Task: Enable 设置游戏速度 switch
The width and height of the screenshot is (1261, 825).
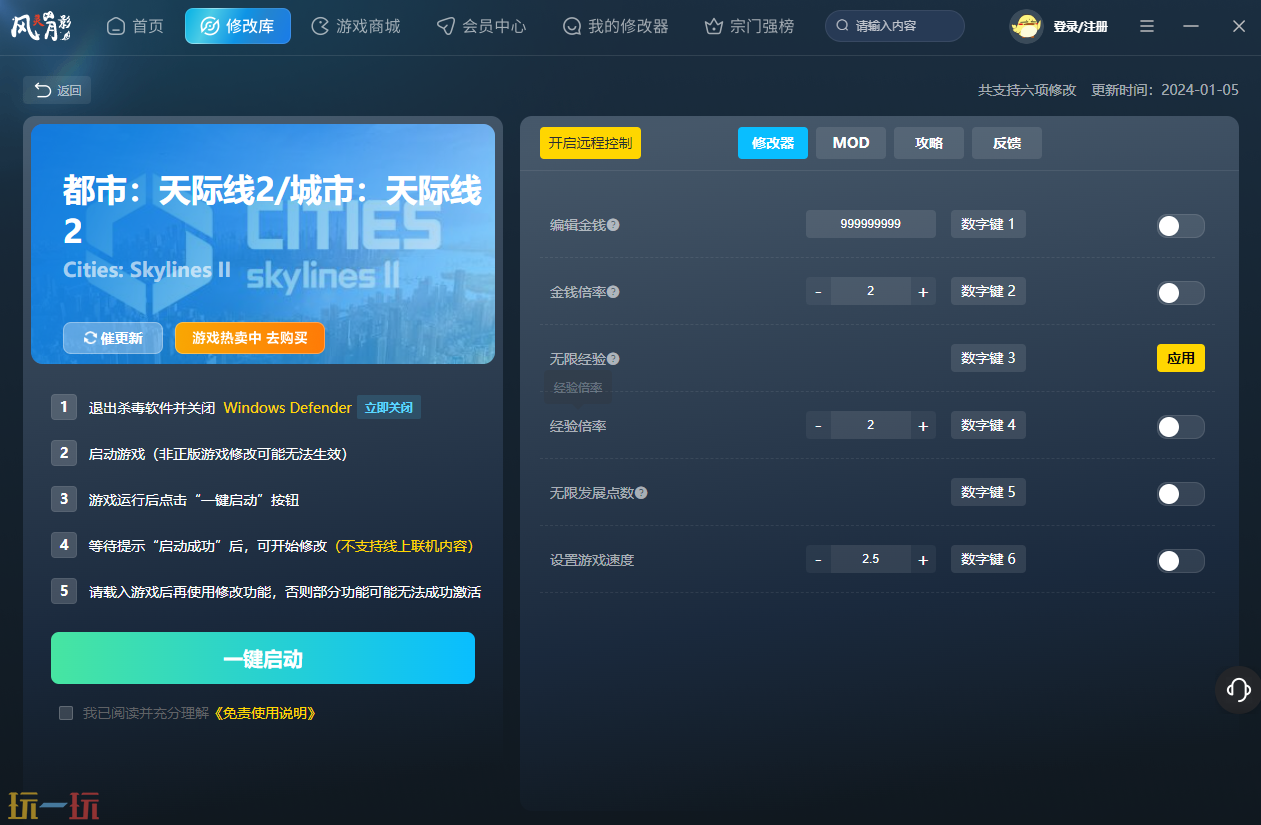Action: point(1180,561)
